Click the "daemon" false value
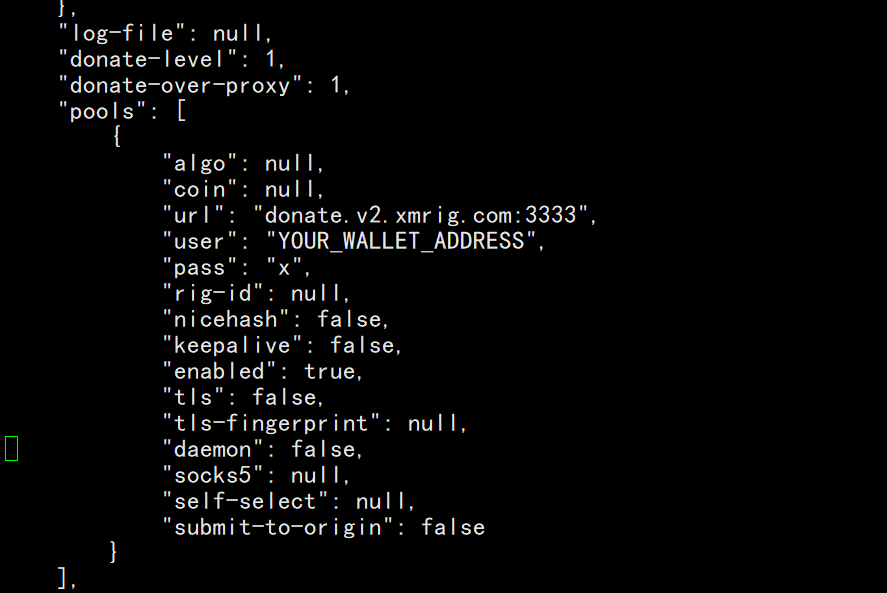The width and height of the screenshot is (887, 593). click(x=323, y=450)
